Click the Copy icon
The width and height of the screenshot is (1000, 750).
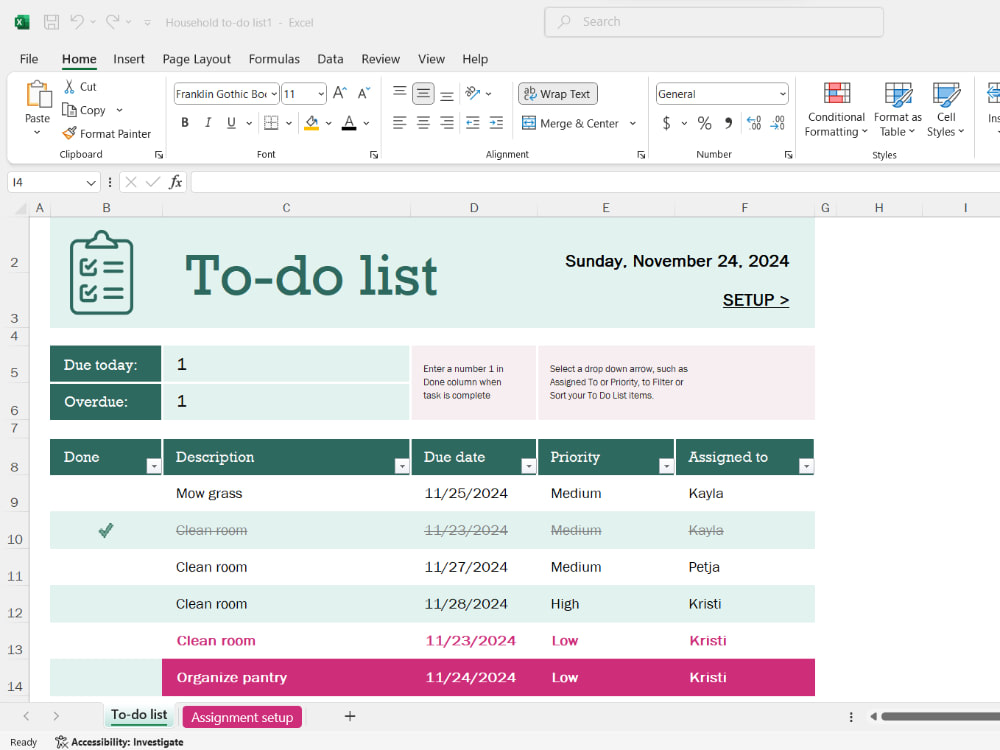click(69, 110)
